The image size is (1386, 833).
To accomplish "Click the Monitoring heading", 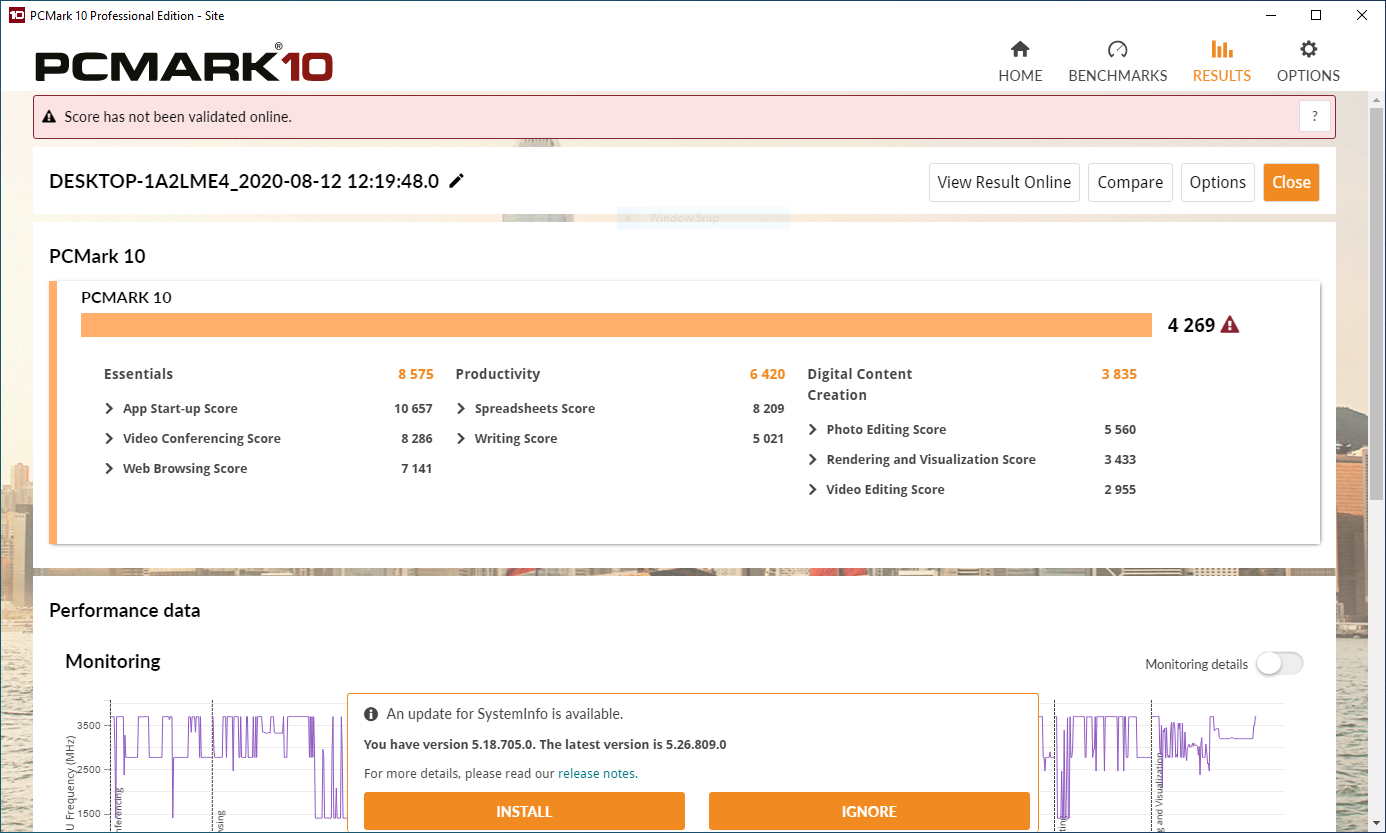I will pyautogui.click(x=113, y=661).
